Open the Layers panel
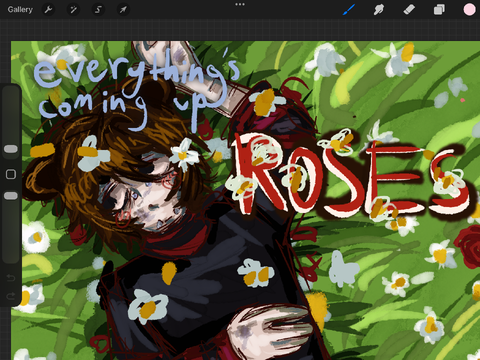The width and height of the screenshot is (480, 360). [x=439, y=10]
